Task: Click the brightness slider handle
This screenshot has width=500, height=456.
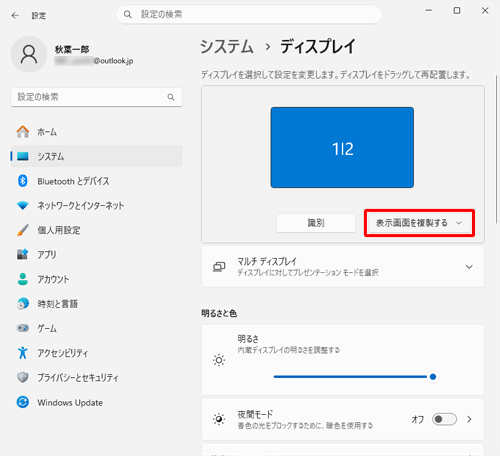Action: click(x=433, y=377)
